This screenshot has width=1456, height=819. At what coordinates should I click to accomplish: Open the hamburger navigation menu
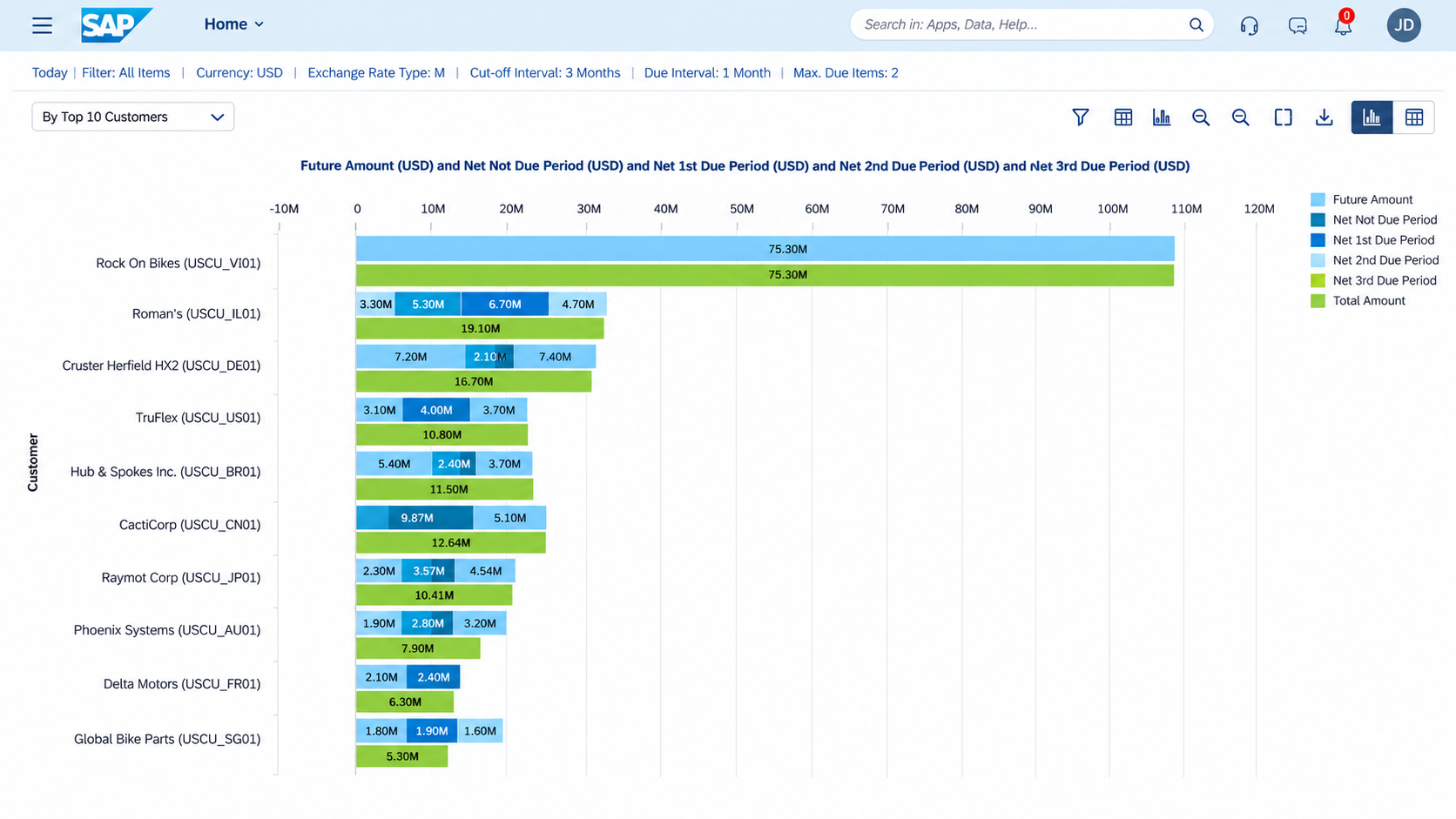pos(42,25)
